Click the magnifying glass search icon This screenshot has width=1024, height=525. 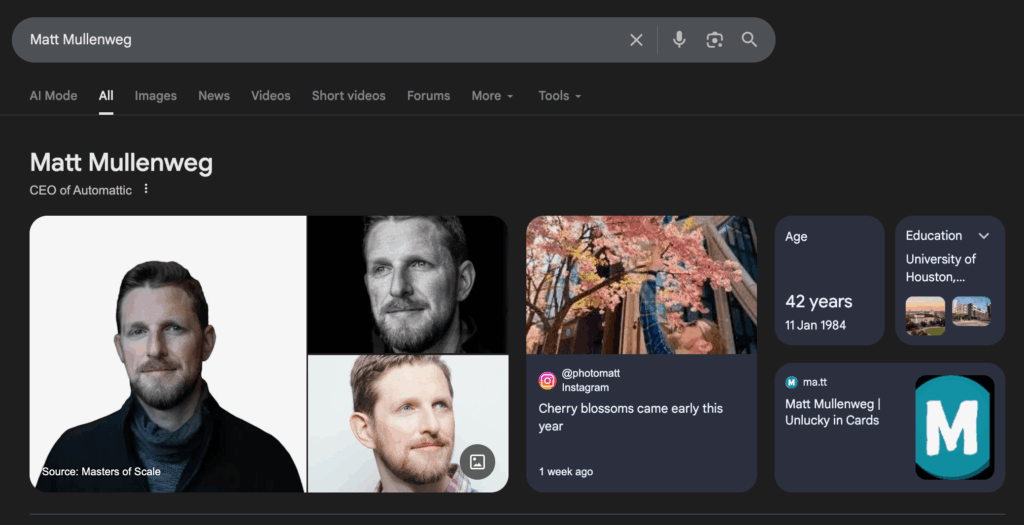click(x=749, y=40)
